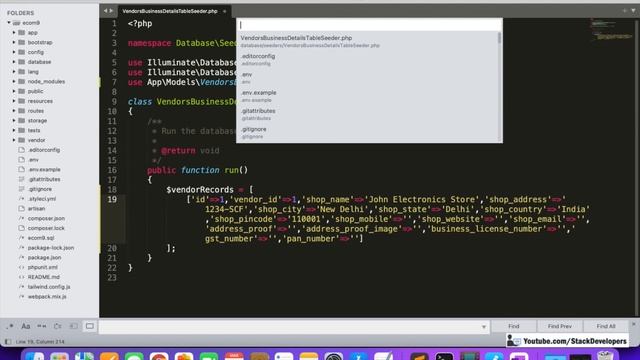Screen dimensions: 640x360
Task: Open .env file in the sidebar
Action: click(33, 160)
